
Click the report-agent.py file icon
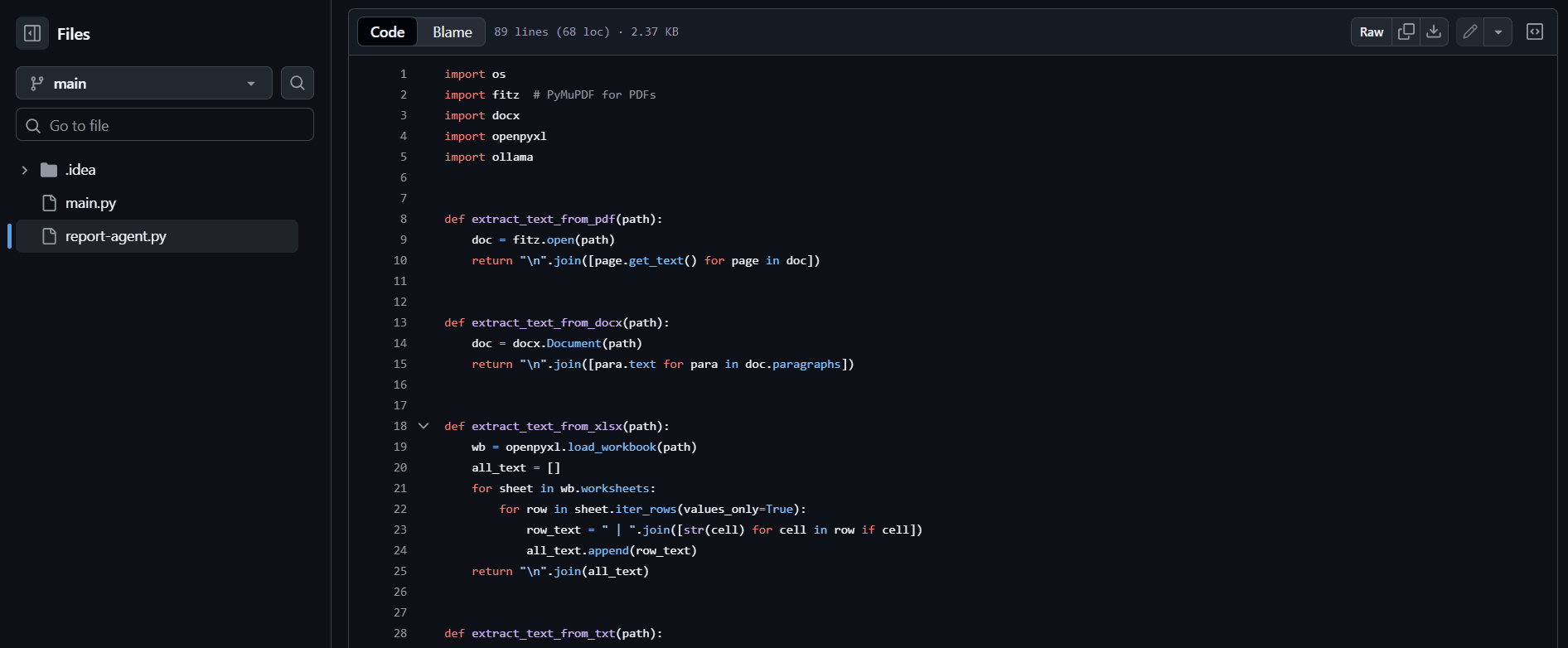point(49,236)
